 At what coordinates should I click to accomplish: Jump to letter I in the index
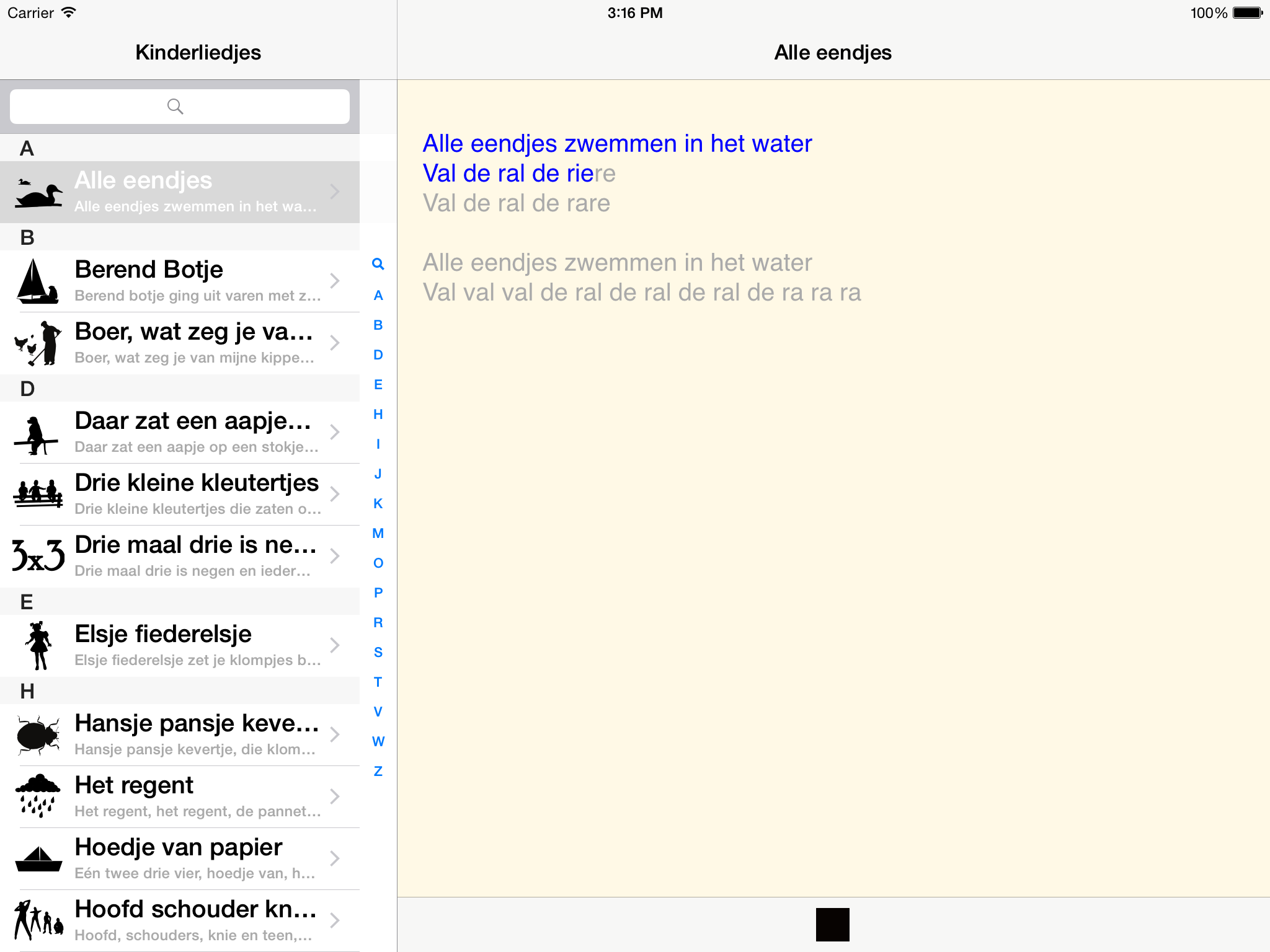[378, 444]
